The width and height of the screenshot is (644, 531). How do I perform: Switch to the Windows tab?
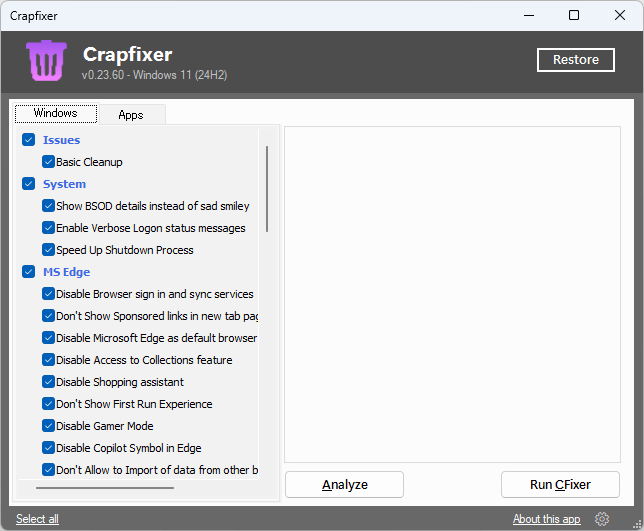(56, 113)
